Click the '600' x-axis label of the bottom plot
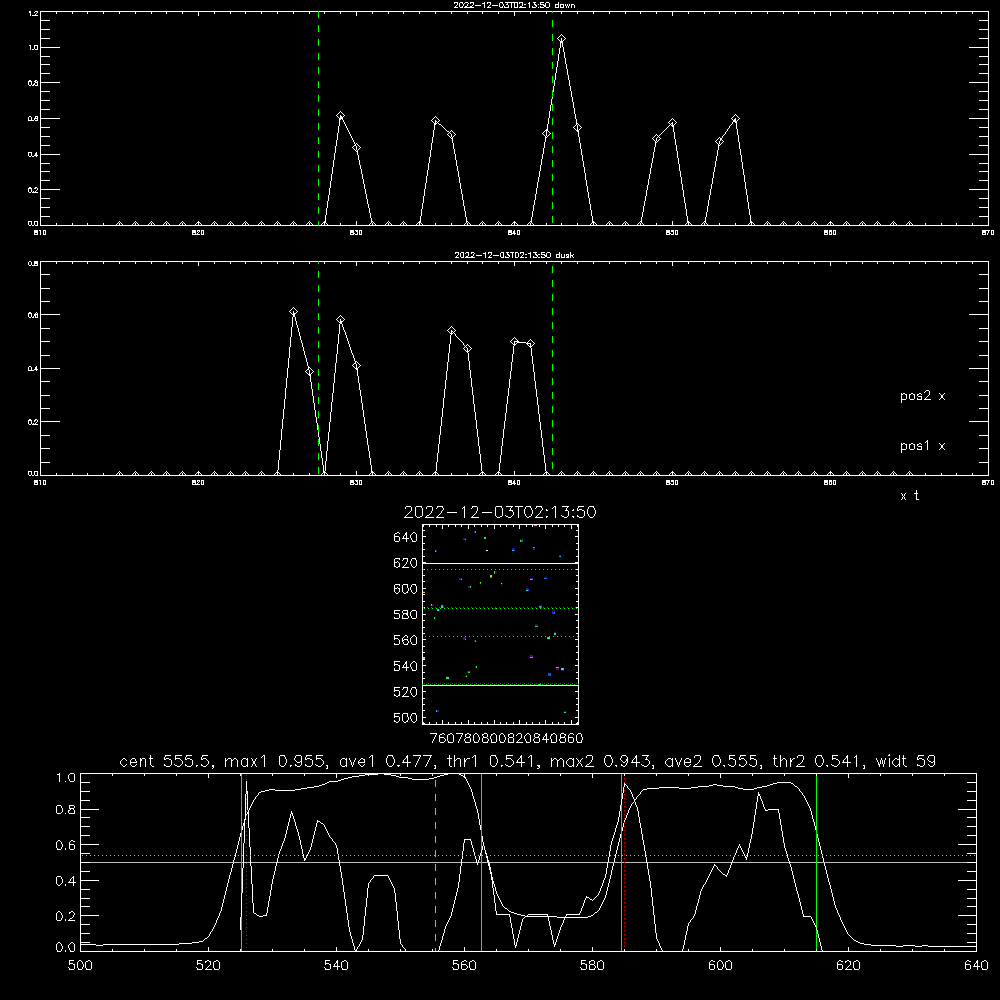1000x1000 pixels. point(720,966)
